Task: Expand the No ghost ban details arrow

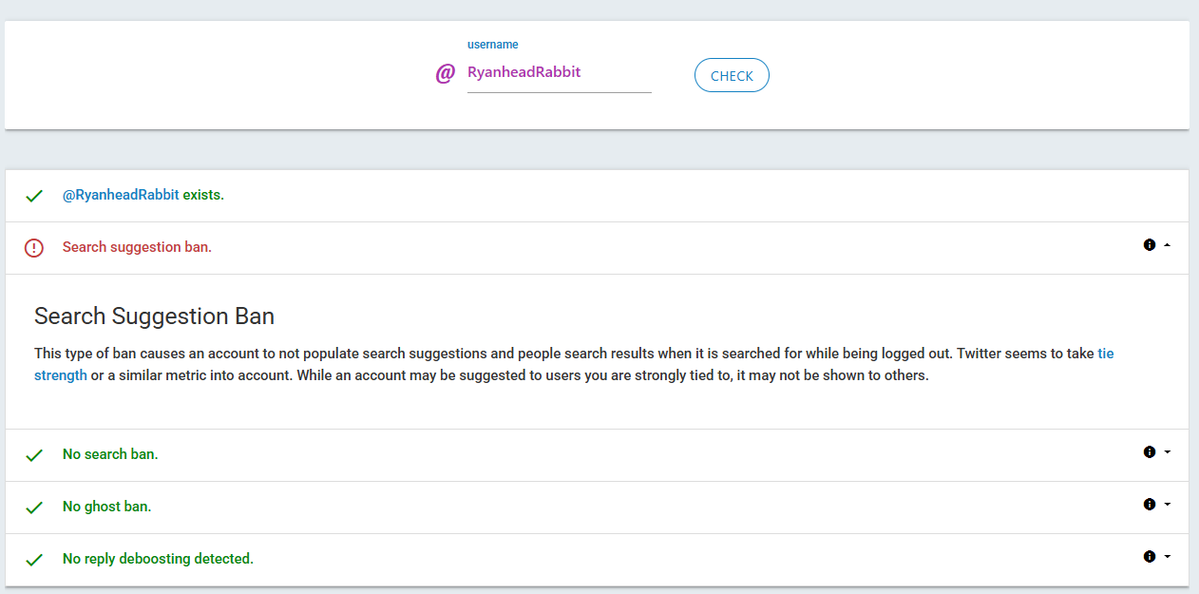Action: coord(1167,505)
